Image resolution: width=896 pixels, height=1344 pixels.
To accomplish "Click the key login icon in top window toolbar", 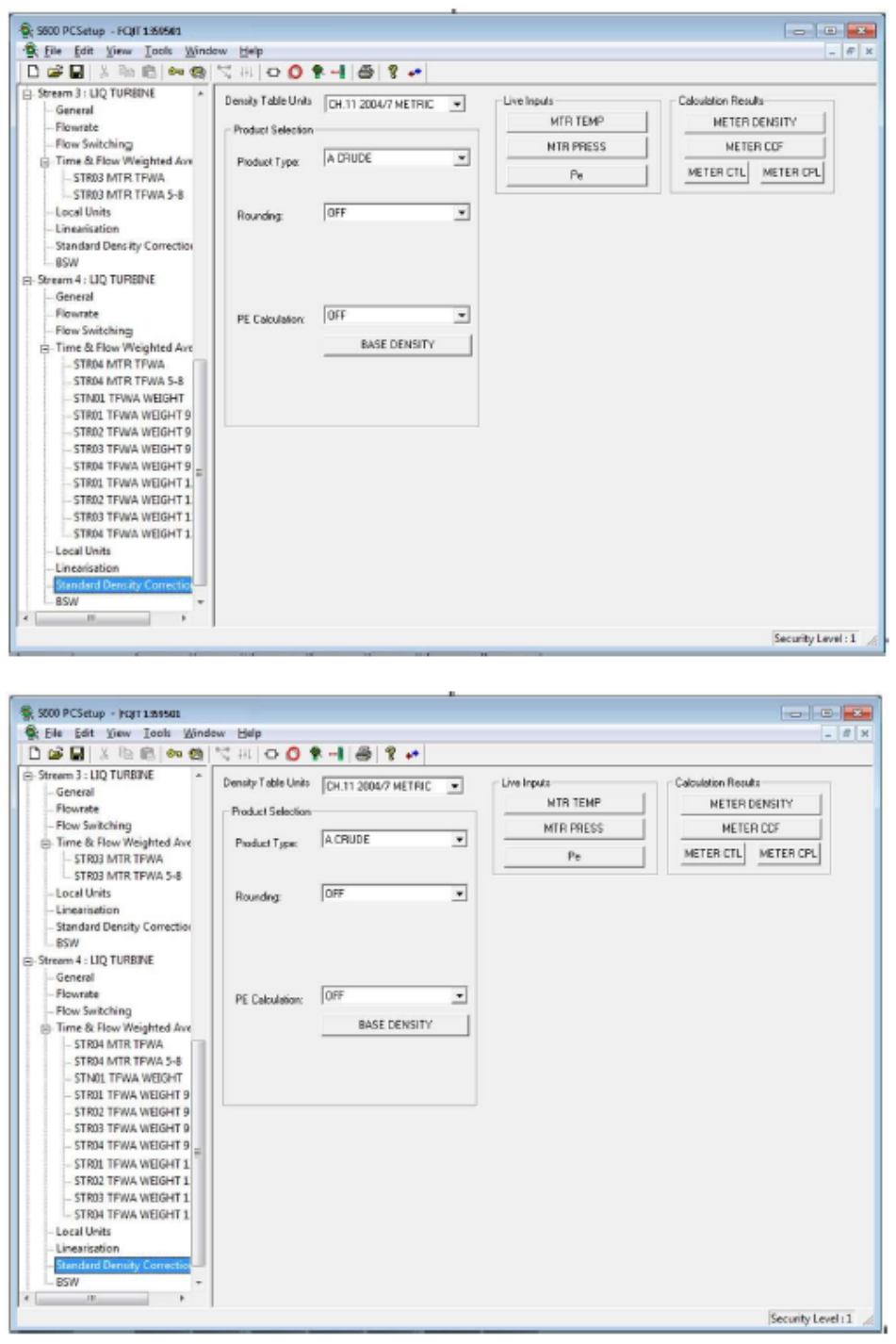I will (x=175, y=72).
